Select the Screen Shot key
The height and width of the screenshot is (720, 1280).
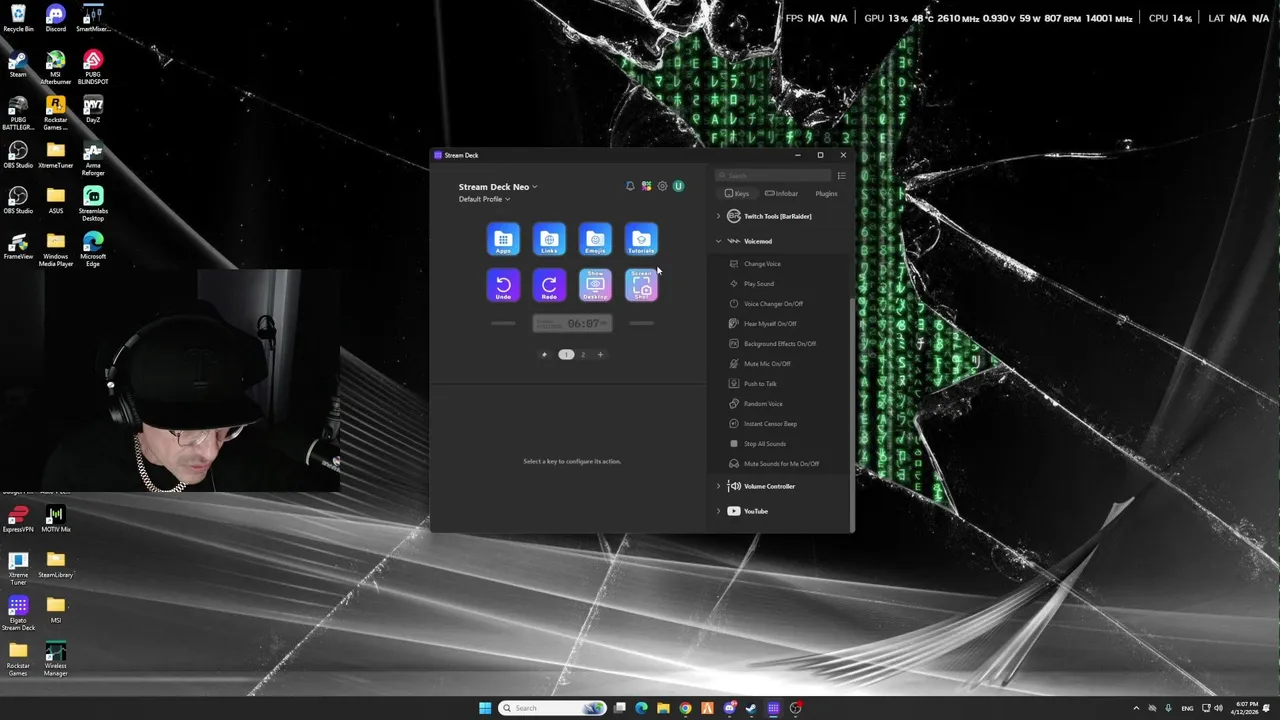[641, 285]
